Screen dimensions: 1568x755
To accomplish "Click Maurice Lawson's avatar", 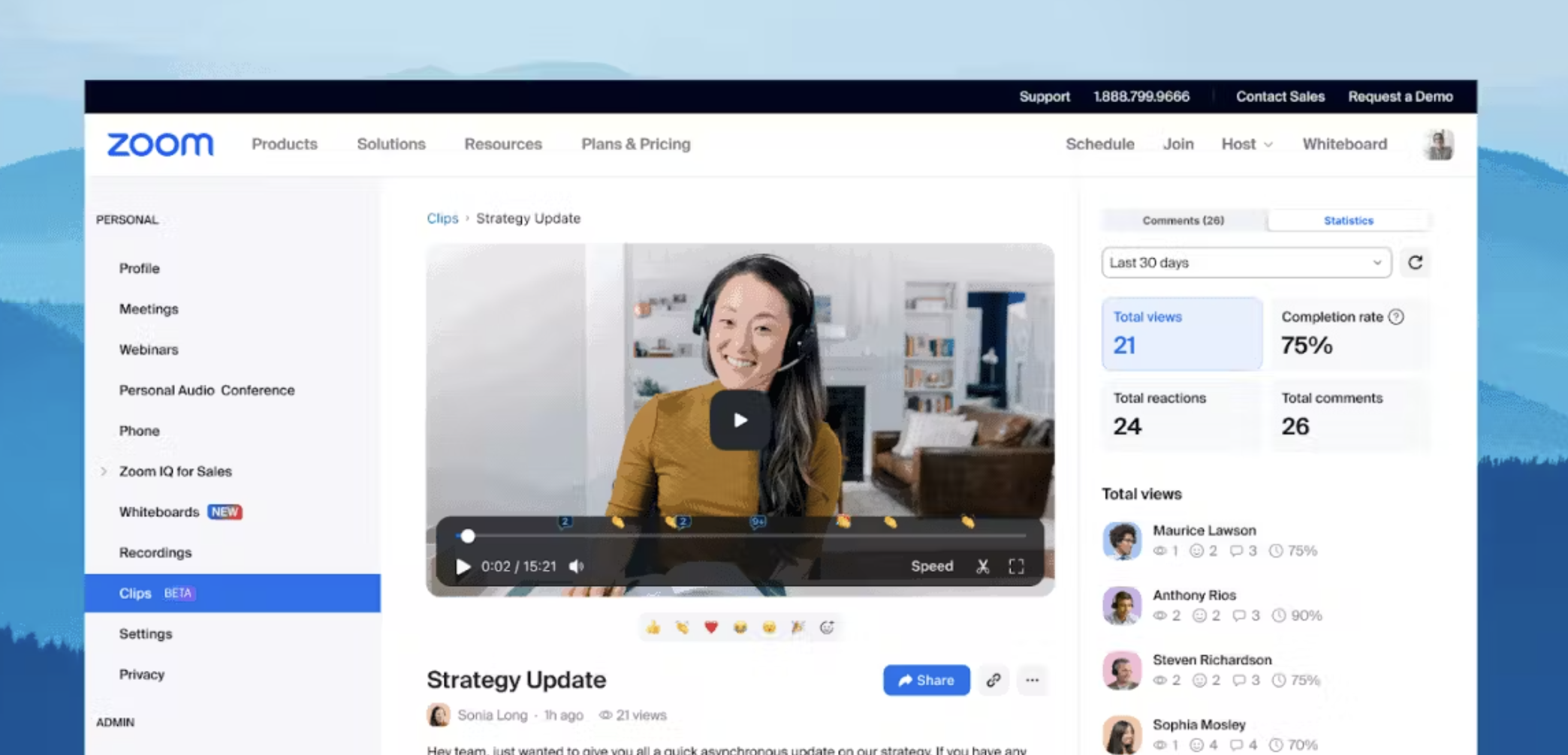I will (x=1122, y=540).
